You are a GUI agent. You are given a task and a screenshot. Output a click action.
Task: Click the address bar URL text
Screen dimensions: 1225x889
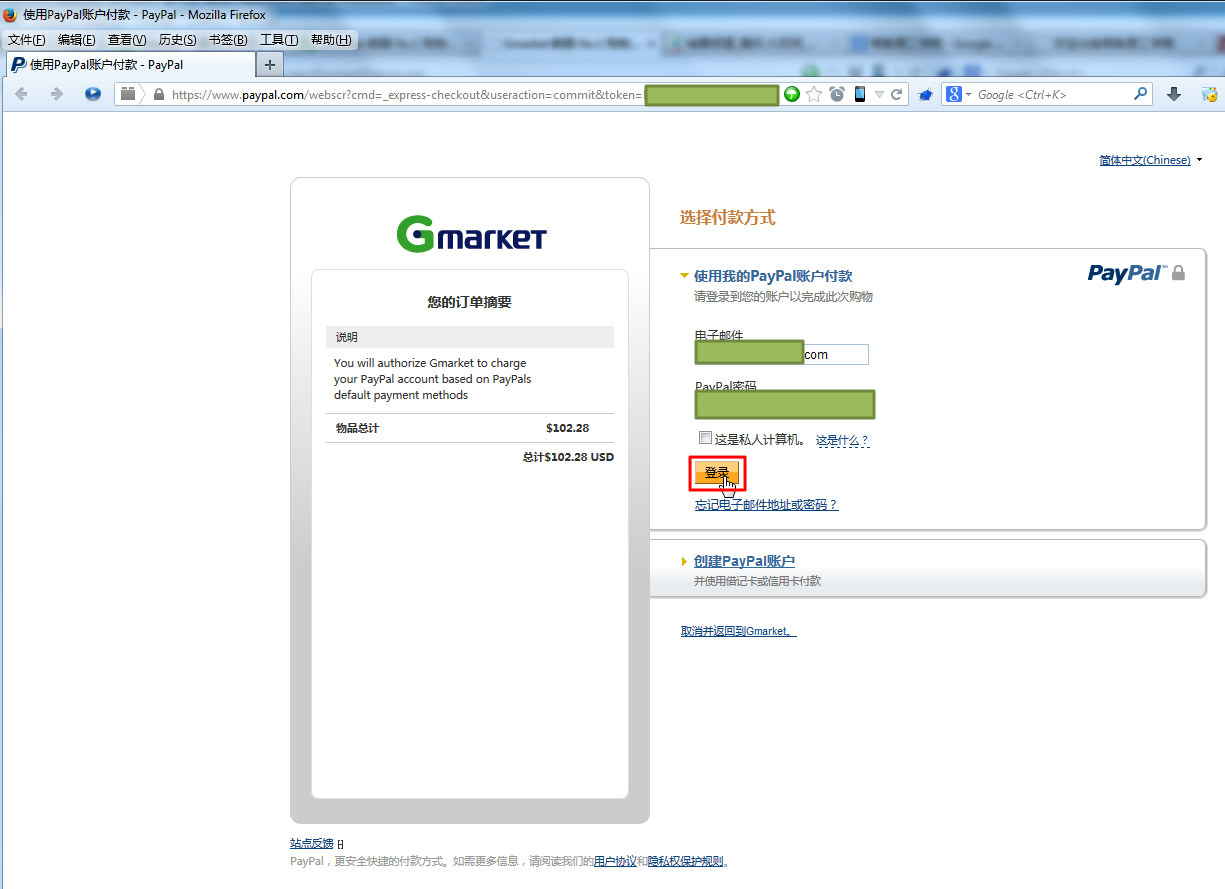pyautogui.click(x=407, y=95)
